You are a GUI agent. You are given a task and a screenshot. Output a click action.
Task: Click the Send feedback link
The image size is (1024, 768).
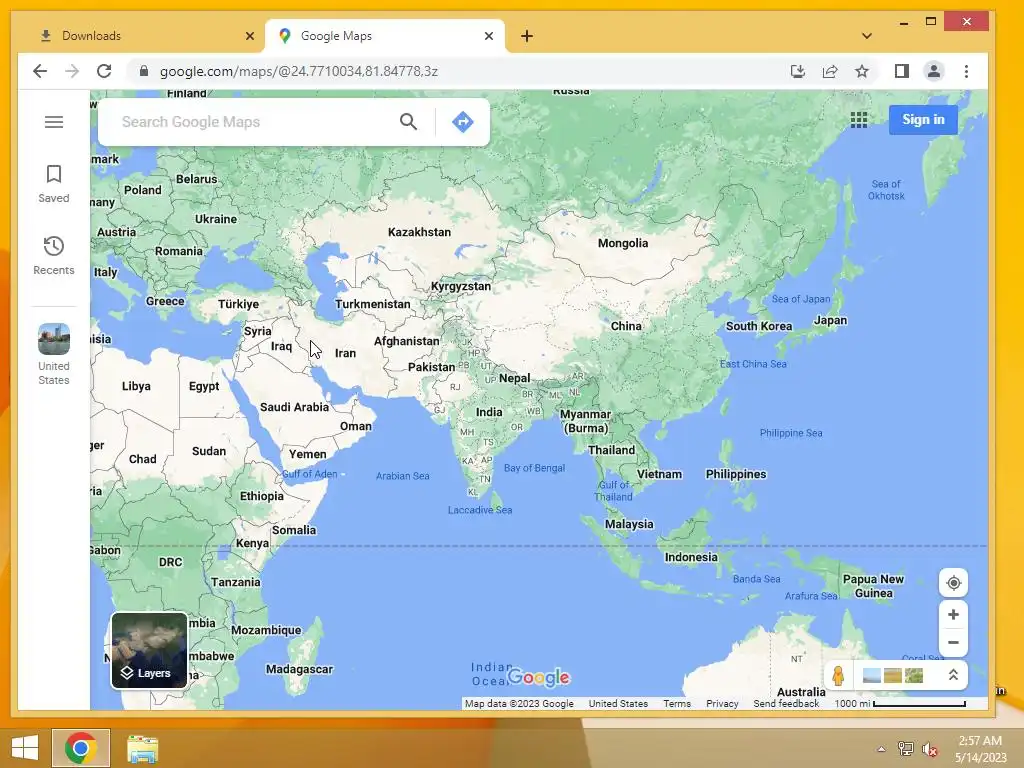786,703
